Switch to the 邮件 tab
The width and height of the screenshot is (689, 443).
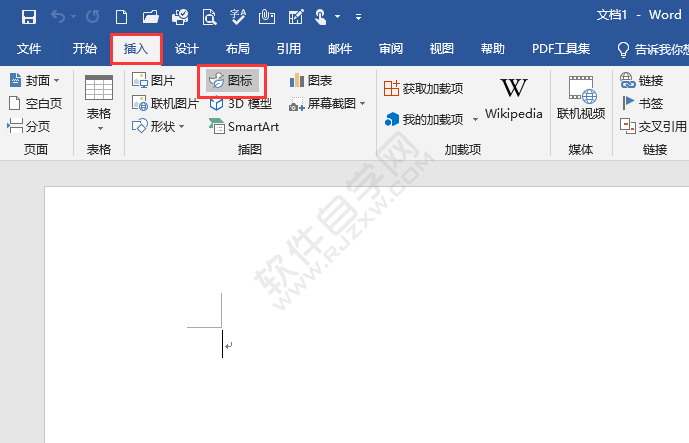(x=340, y=48)
